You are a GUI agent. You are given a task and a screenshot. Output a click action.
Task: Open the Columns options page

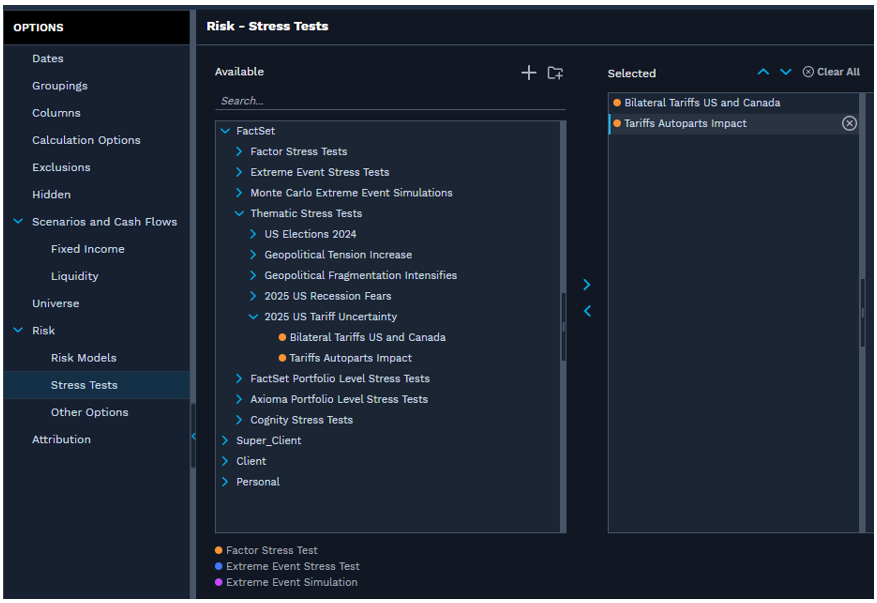(x=56, y=113)
